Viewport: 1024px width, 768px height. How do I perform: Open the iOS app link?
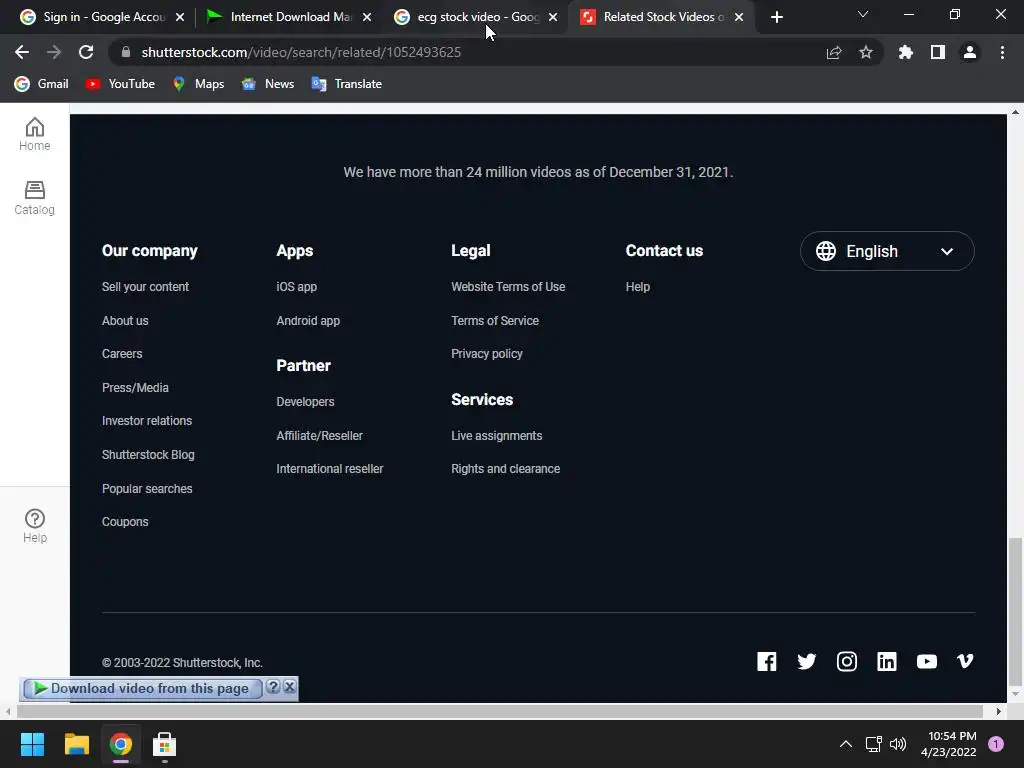(x=296, y=287)
